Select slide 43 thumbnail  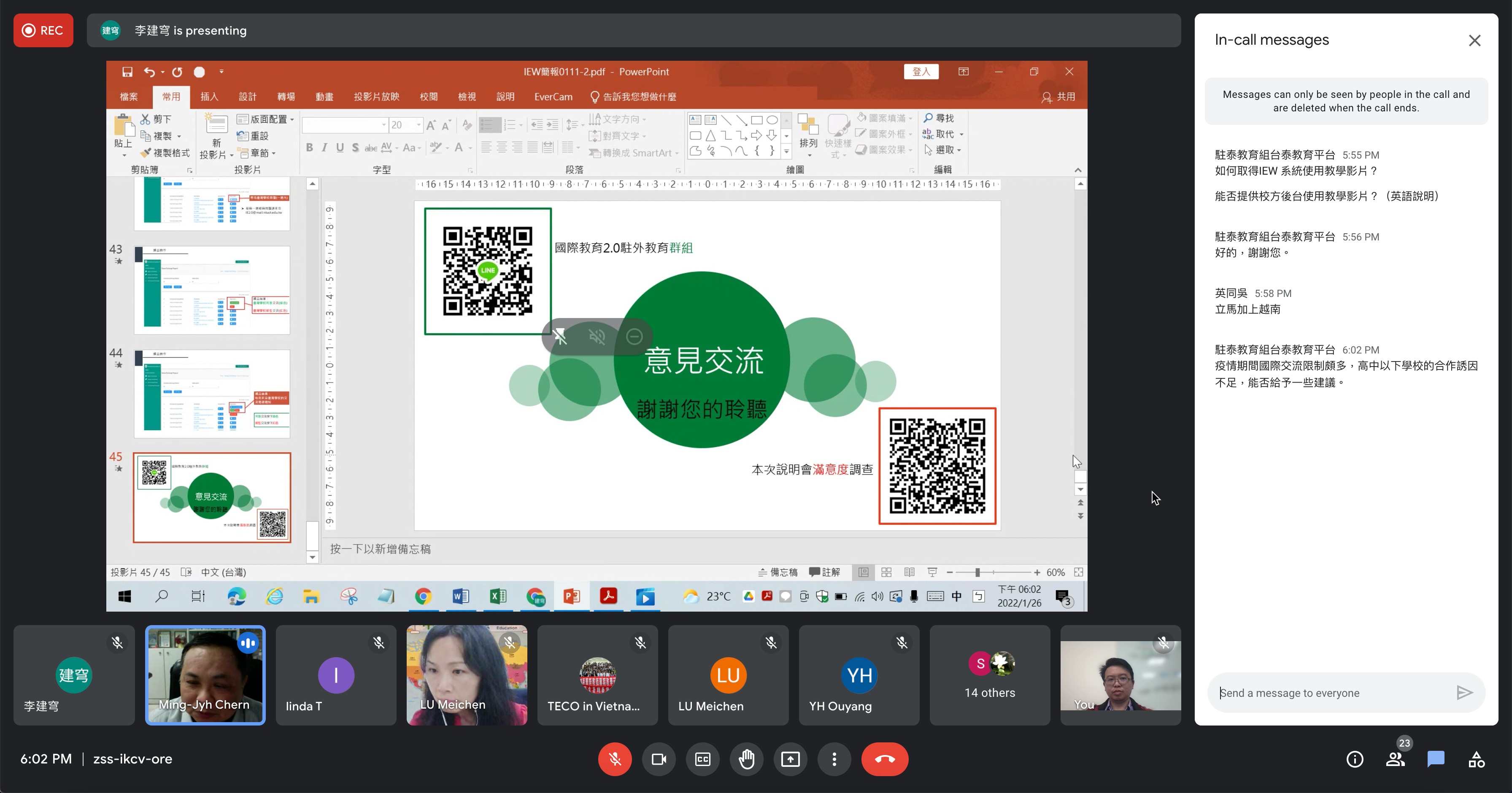point(212,290)
